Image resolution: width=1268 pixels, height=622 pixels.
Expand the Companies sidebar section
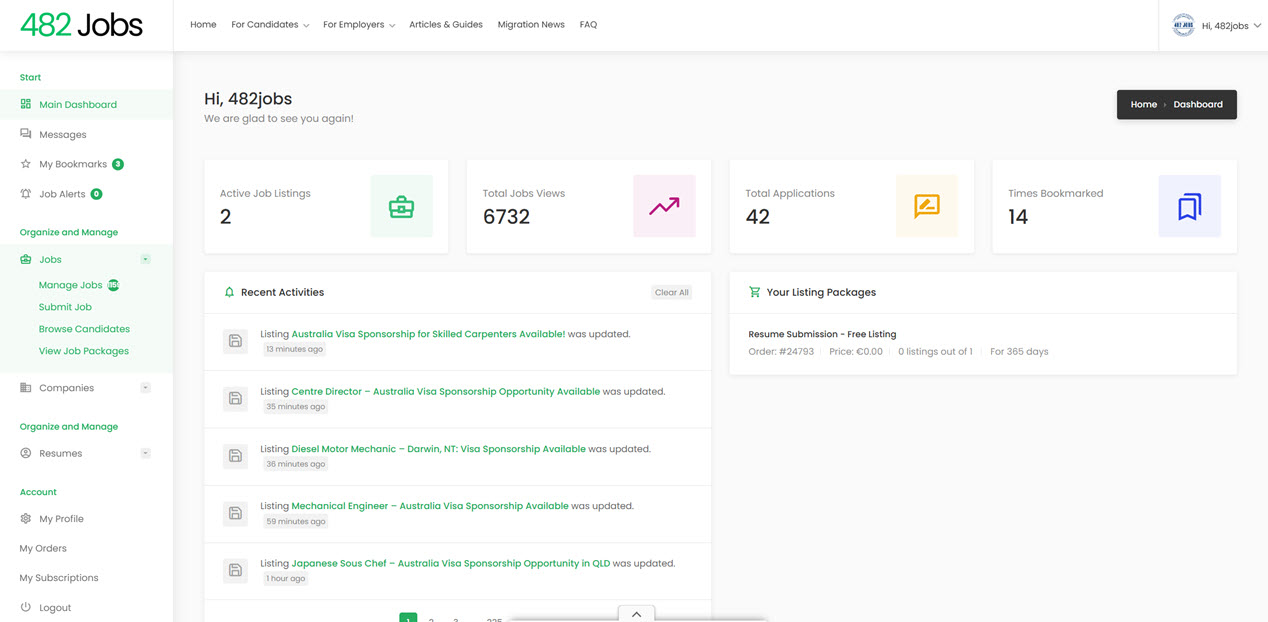[x=145, y=388]
